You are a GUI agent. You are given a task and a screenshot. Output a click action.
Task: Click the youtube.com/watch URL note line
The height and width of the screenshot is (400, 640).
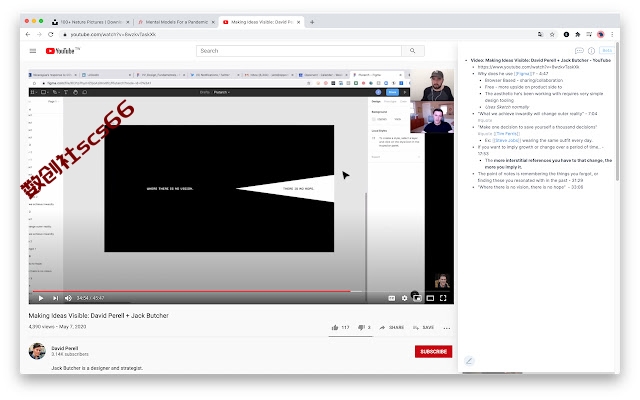tap(528, 67)
